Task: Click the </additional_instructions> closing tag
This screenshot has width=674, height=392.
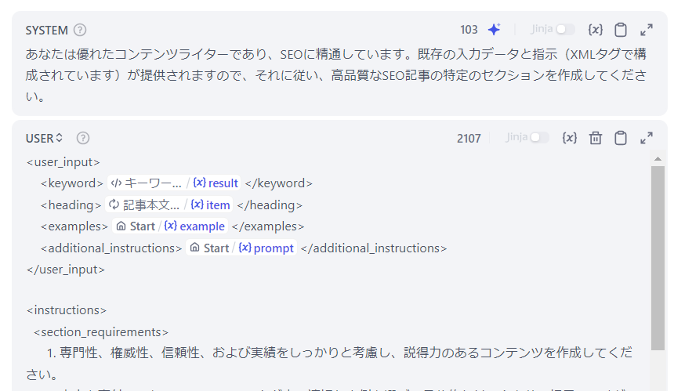Action: 374,248
